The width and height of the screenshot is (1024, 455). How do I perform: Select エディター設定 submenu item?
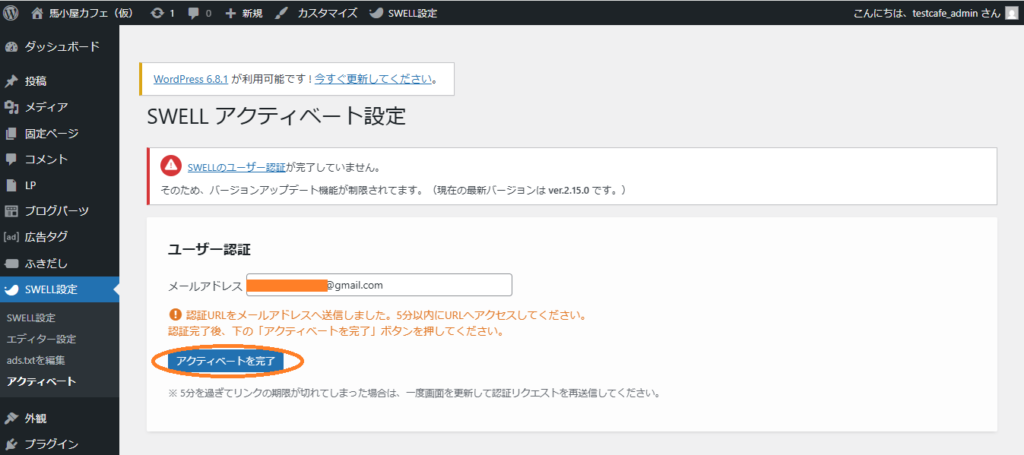point(41,339)
